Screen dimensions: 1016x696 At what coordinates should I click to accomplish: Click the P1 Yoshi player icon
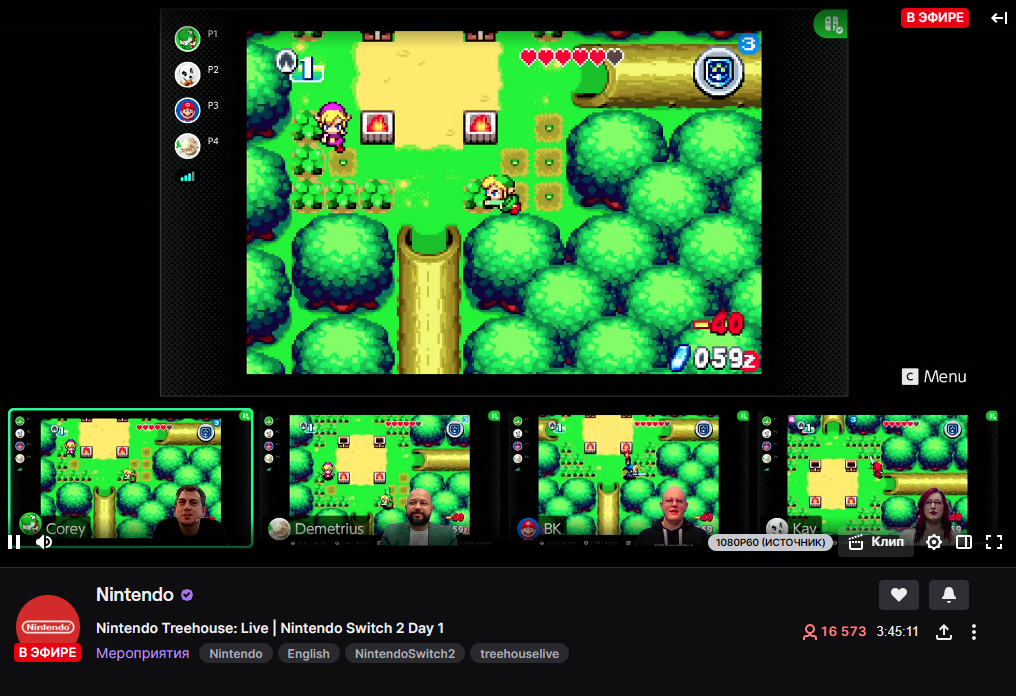click(x=187, y=39)
